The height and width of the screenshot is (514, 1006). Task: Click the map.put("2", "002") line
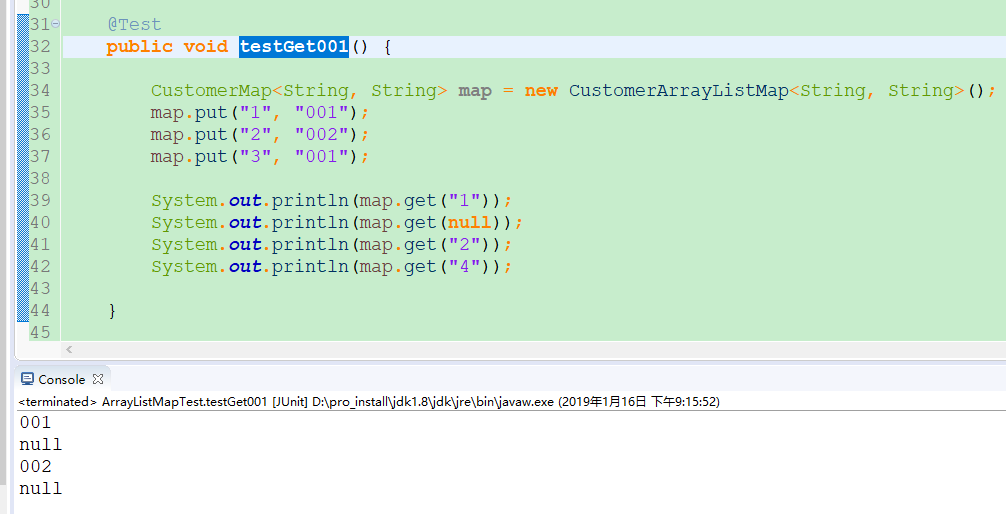click(260, 135)
